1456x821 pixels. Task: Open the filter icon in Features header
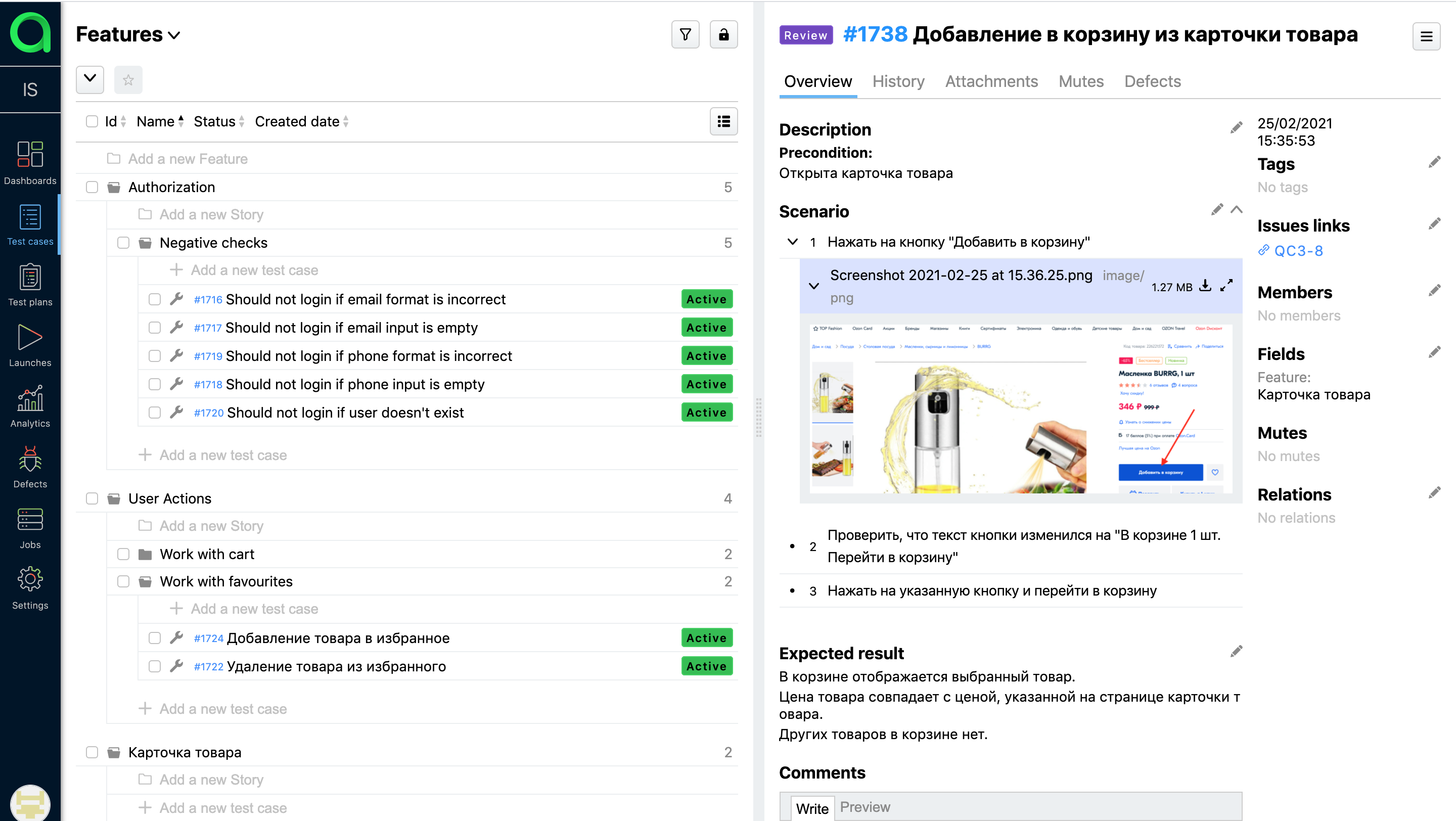tap(685, 34)
